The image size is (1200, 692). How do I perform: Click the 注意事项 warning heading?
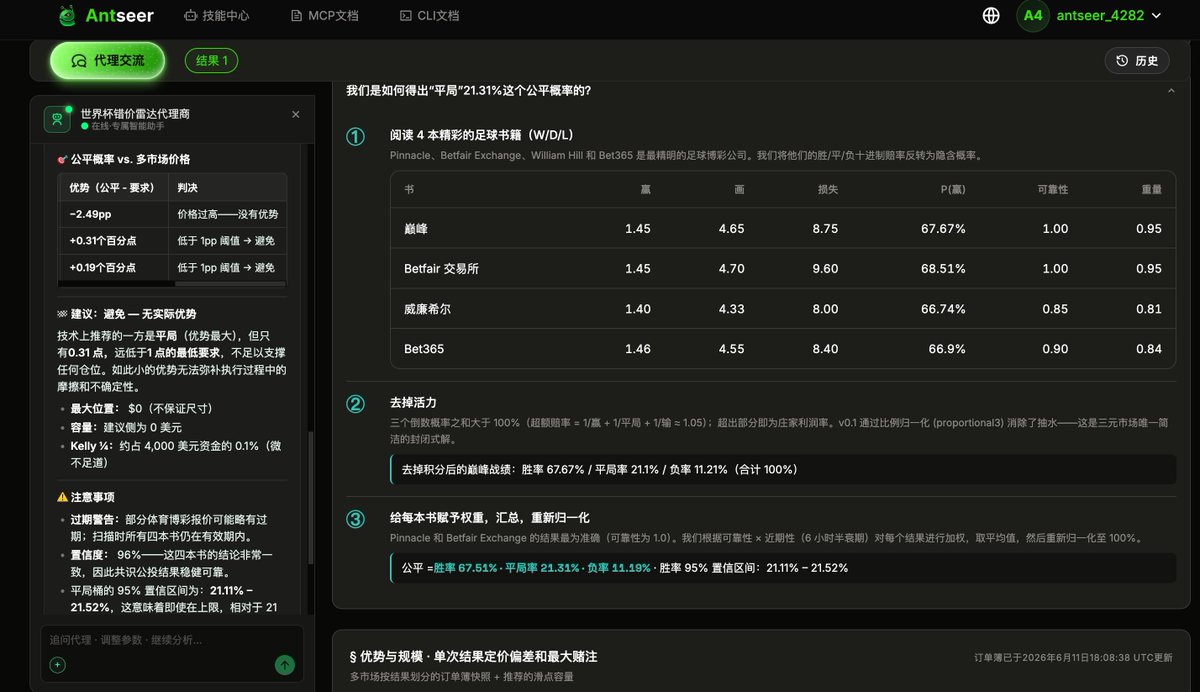click(x=86, y=496)
